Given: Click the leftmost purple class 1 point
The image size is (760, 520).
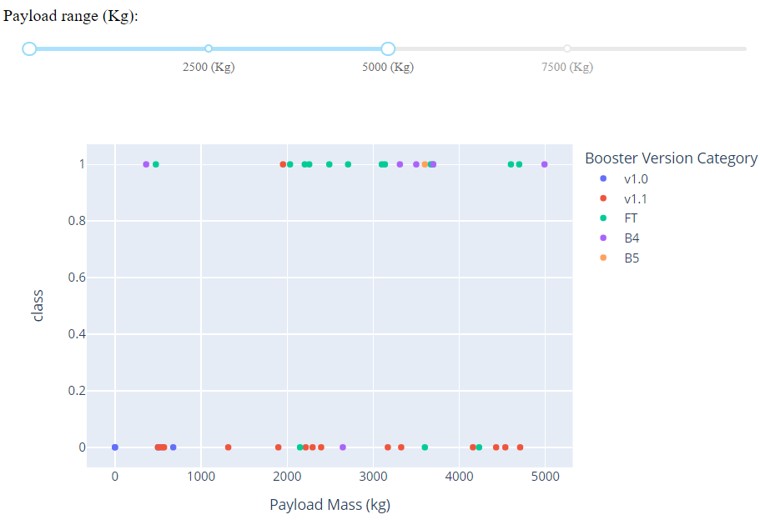Looking at the screenshot, I should coord(146,164).
